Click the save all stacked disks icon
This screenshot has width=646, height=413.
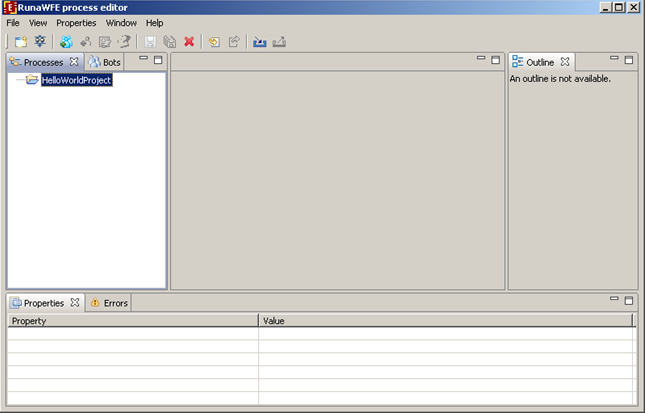click(x=169, y=42)
